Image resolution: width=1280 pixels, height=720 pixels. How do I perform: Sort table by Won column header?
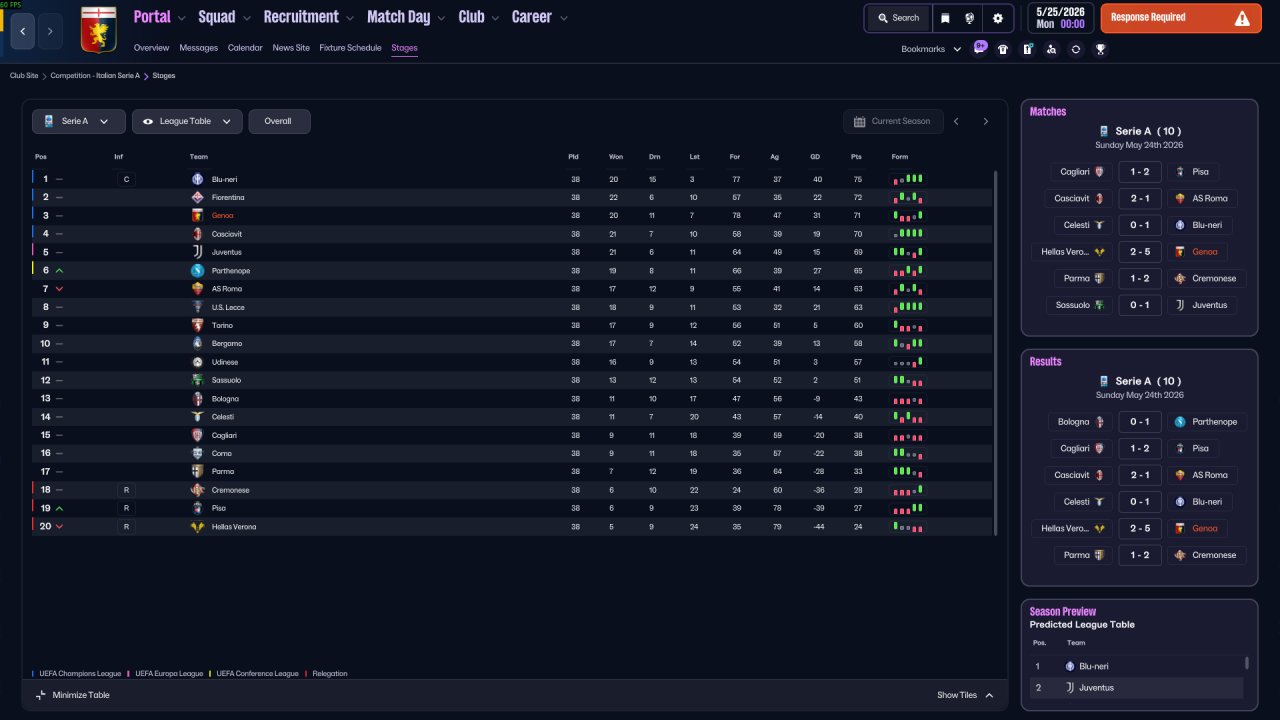tap(616, 157)
